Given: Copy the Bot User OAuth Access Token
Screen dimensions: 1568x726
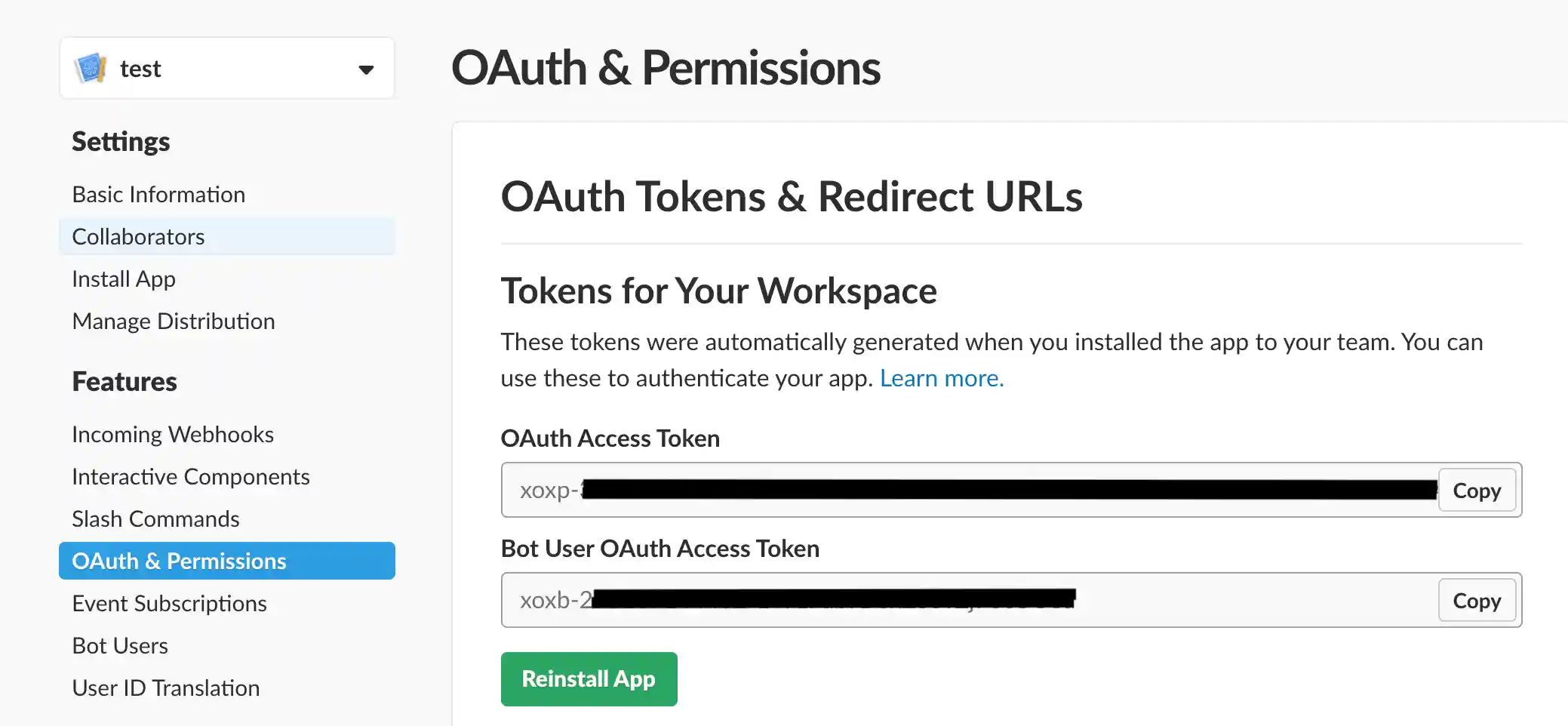Looking at the screenshot, I should tap(1477, 601).
